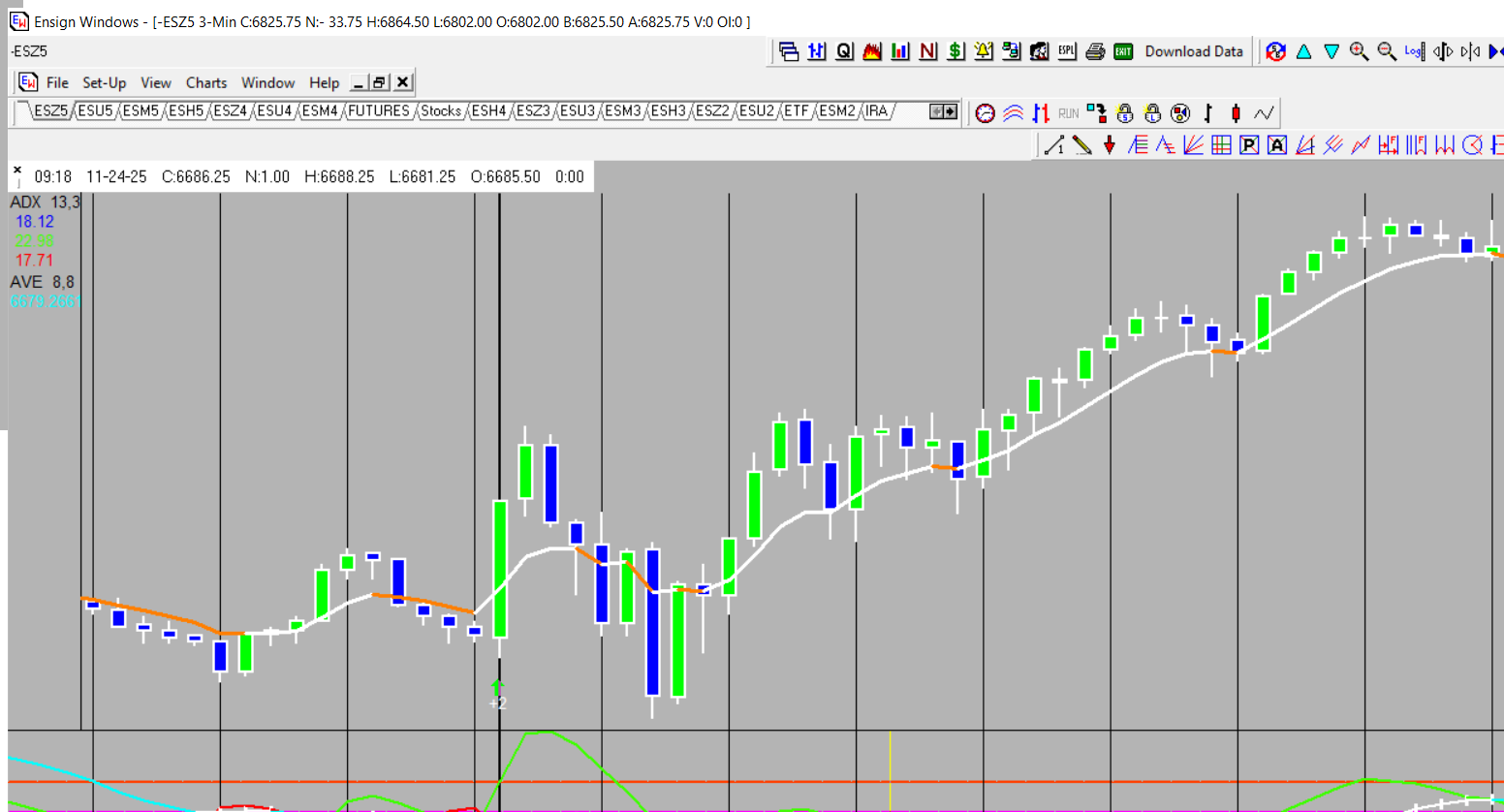Click the flame icon in toolbar
Viewport: 1504px width, 812px height.
(x=872, y=51)
